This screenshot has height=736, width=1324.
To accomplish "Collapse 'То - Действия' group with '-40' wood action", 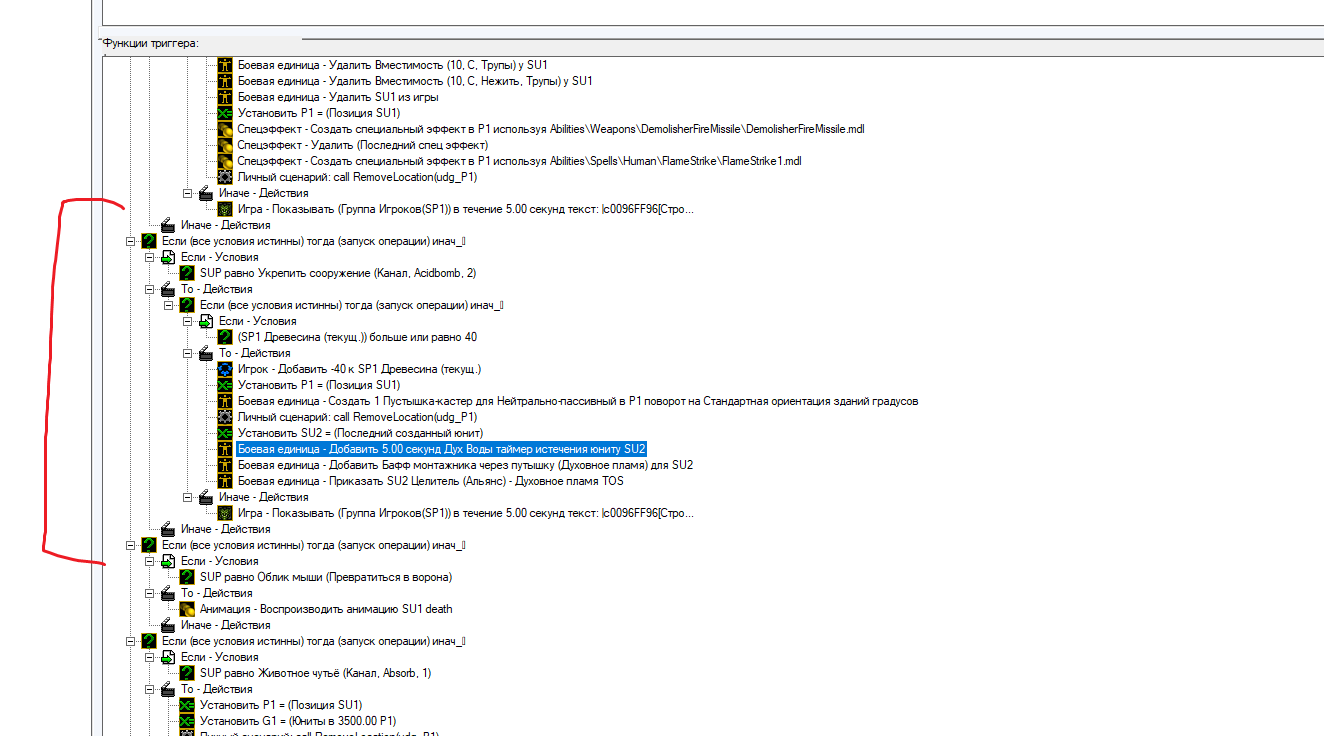I will click(x=187, y=353).
